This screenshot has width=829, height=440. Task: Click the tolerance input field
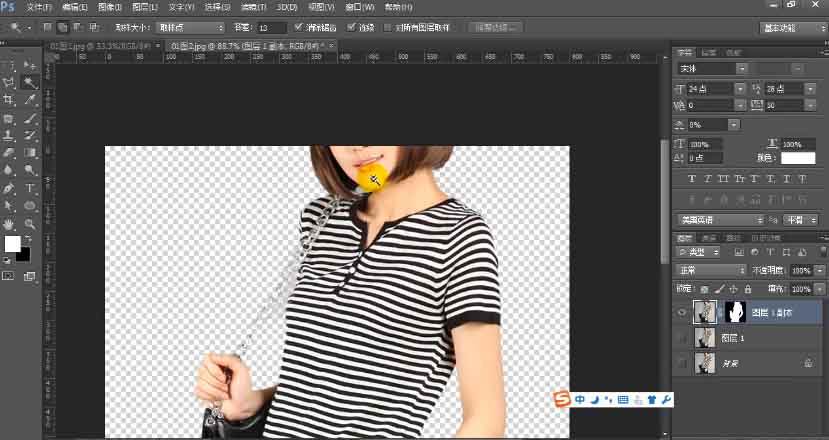point(271,27)
